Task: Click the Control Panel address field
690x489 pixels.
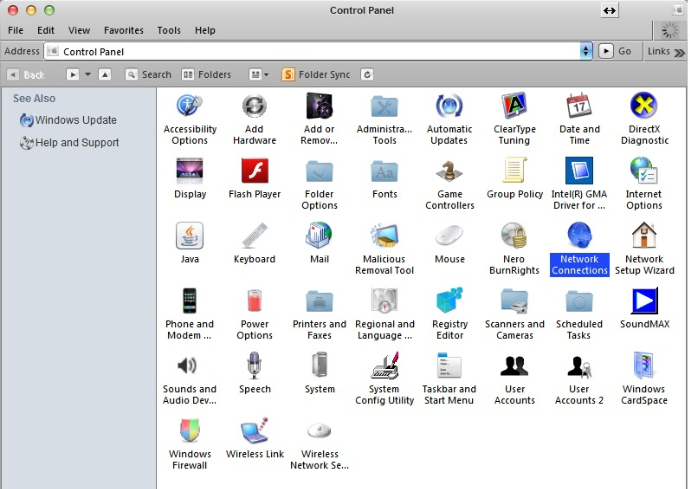Action: (x=312, y=51)
